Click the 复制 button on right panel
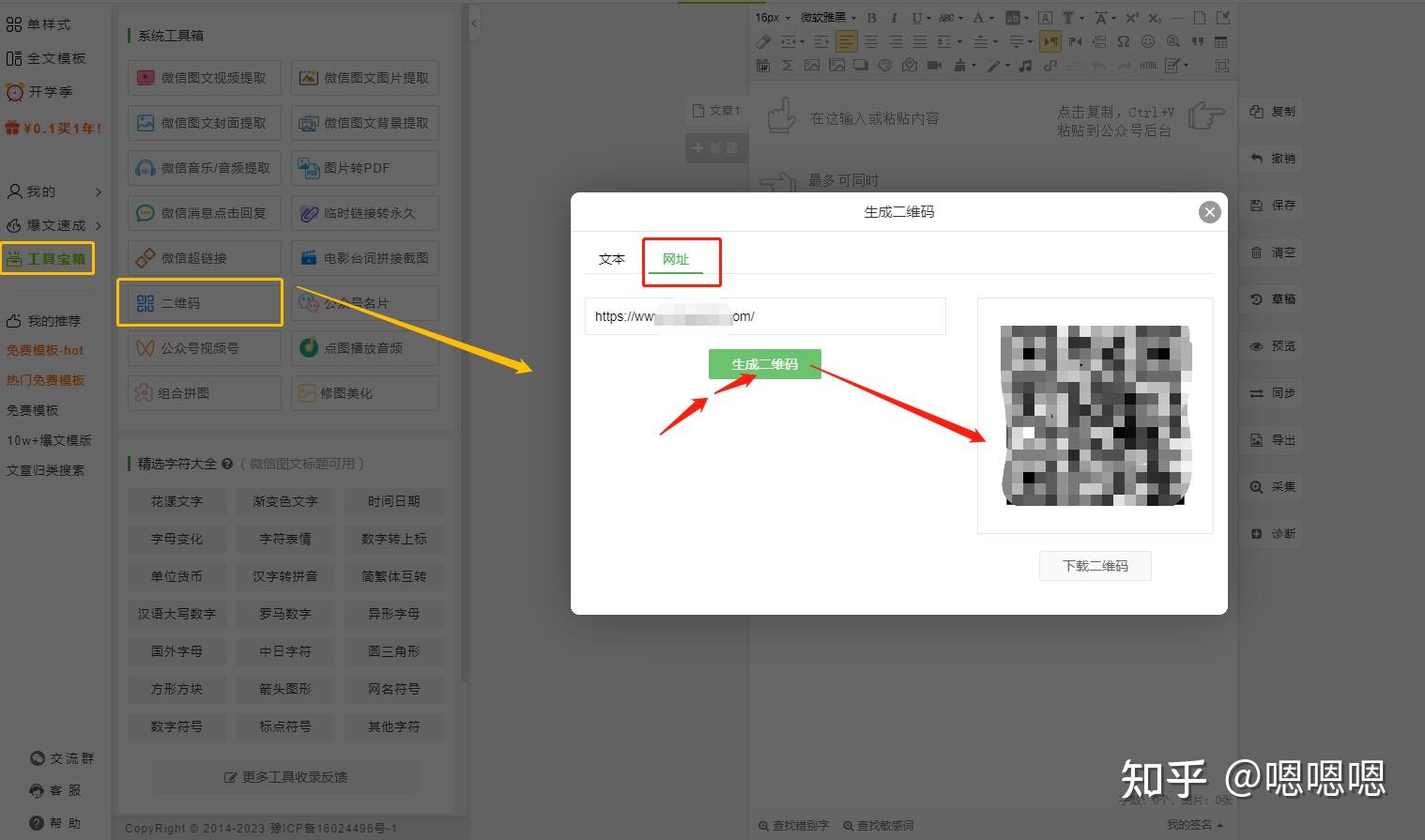1425x840 pixels. pyautogui.click(x=1272, y=112)
